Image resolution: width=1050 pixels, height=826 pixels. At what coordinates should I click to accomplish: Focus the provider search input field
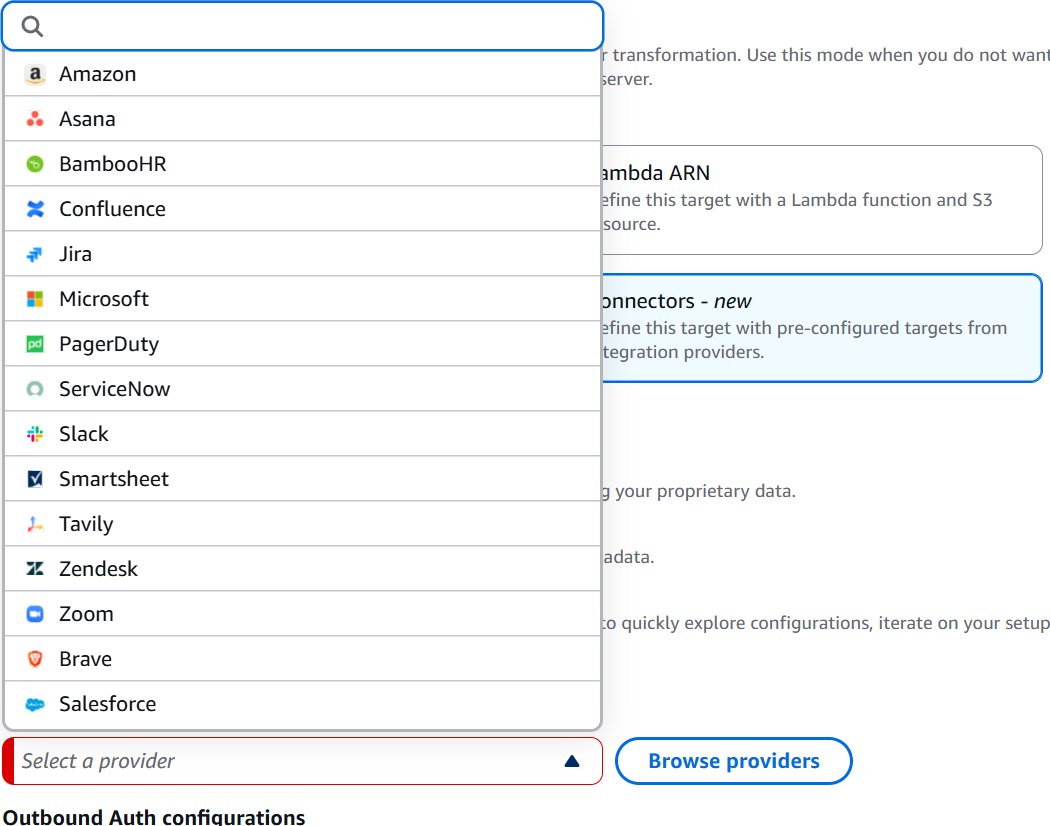(x=303, y=26)
